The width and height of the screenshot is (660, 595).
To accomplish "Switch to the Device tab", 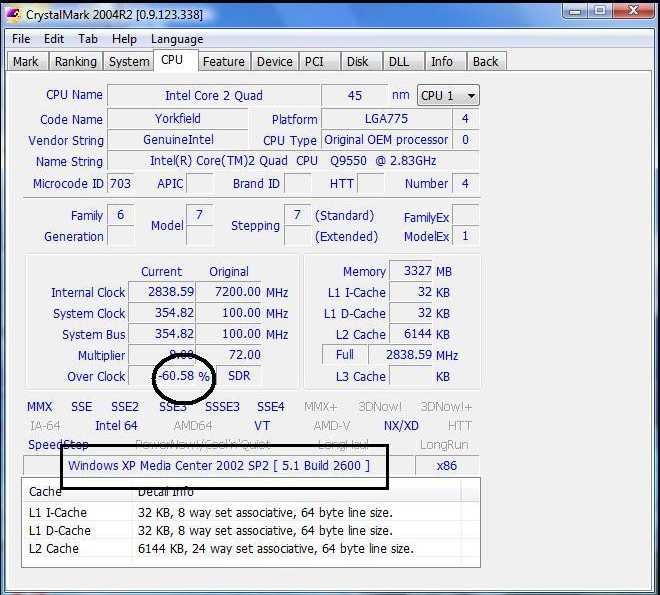I will (x=274, y=61).
